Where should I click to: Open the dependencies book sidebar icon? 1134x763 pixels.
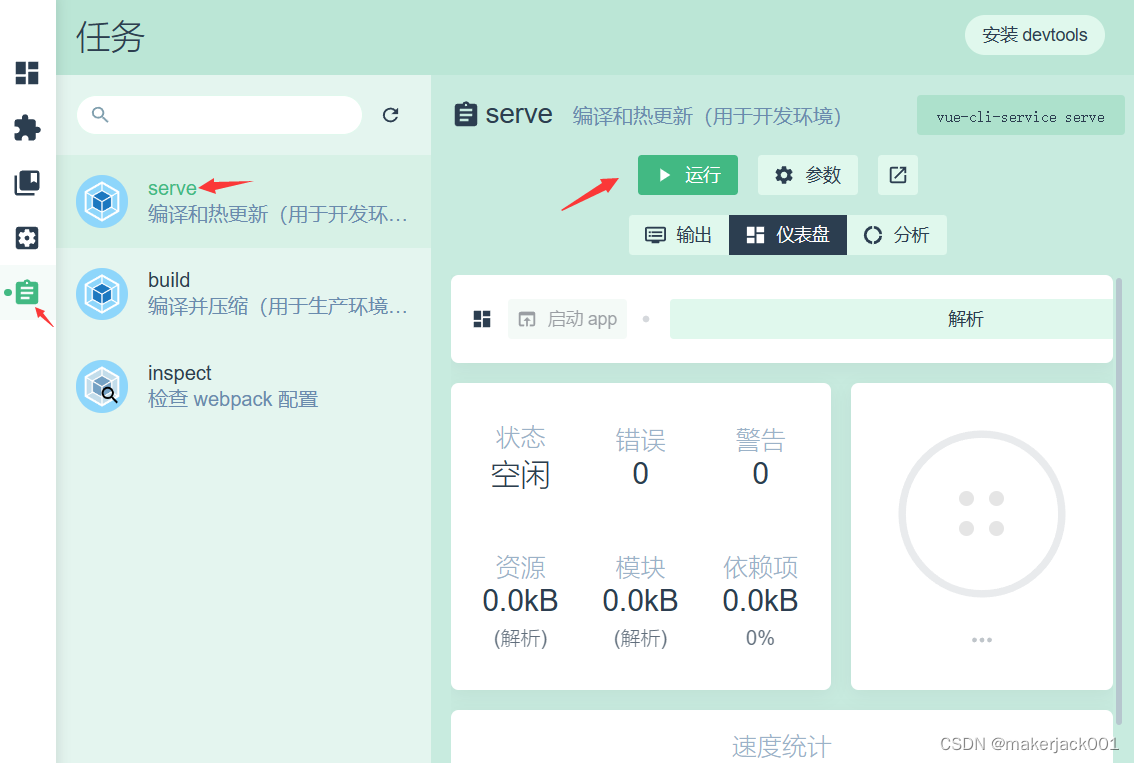pos(27,183)
